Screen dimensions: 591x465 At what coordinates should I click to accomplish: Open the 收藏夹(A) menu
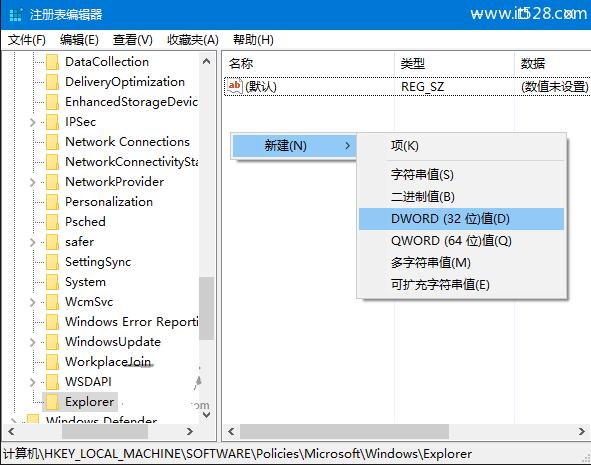(193, 40)
